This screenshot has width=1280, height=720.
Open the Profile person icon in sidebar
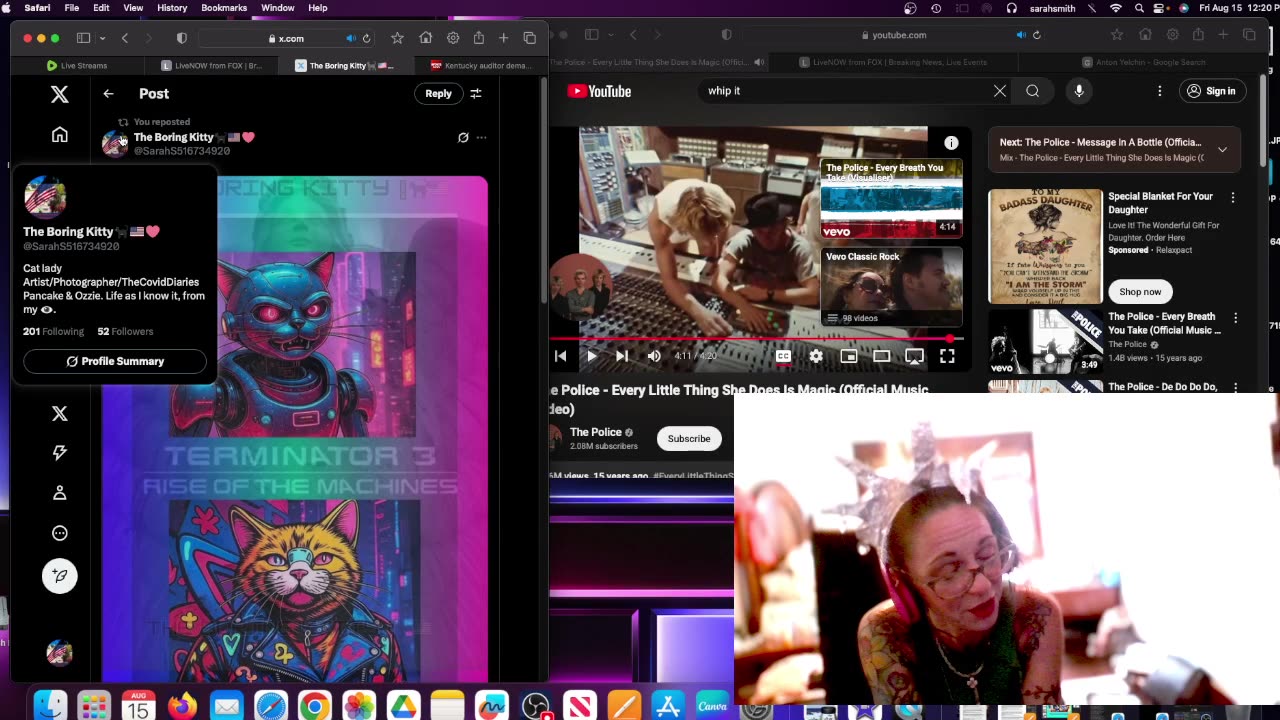tap(60, 493)
